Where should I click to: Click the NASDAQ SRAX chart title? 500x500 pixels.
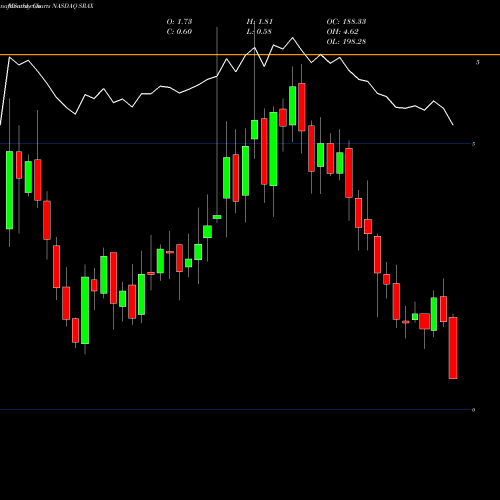click(72, 6)
